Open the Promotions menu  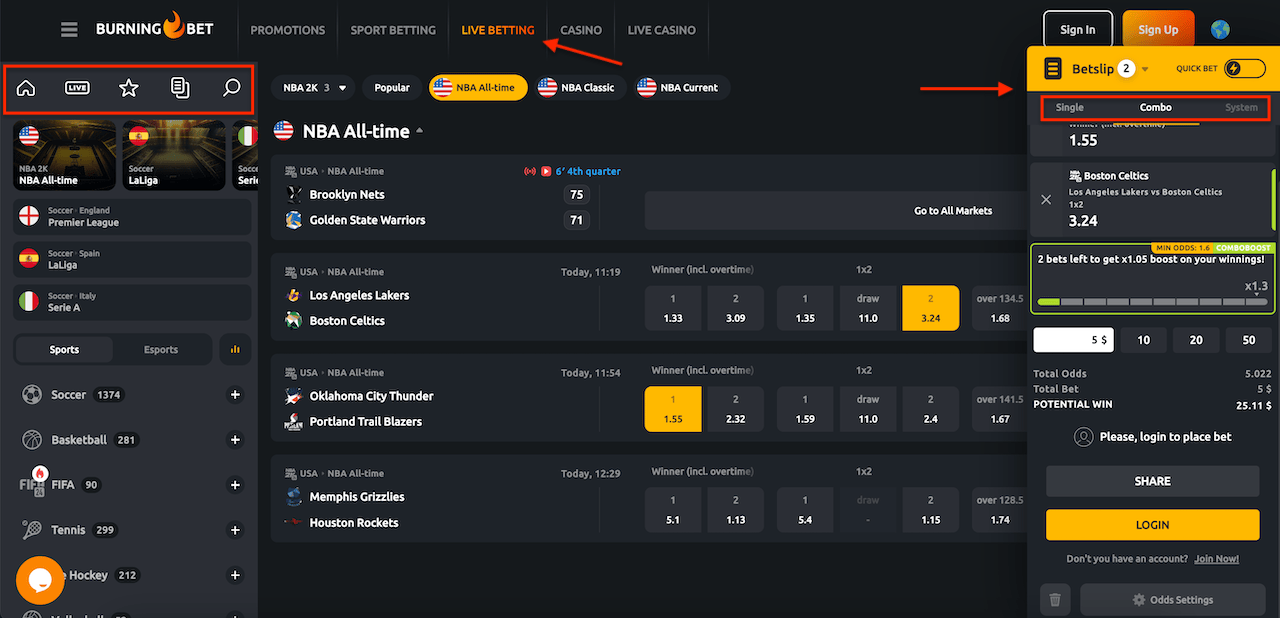pos(288,30)
